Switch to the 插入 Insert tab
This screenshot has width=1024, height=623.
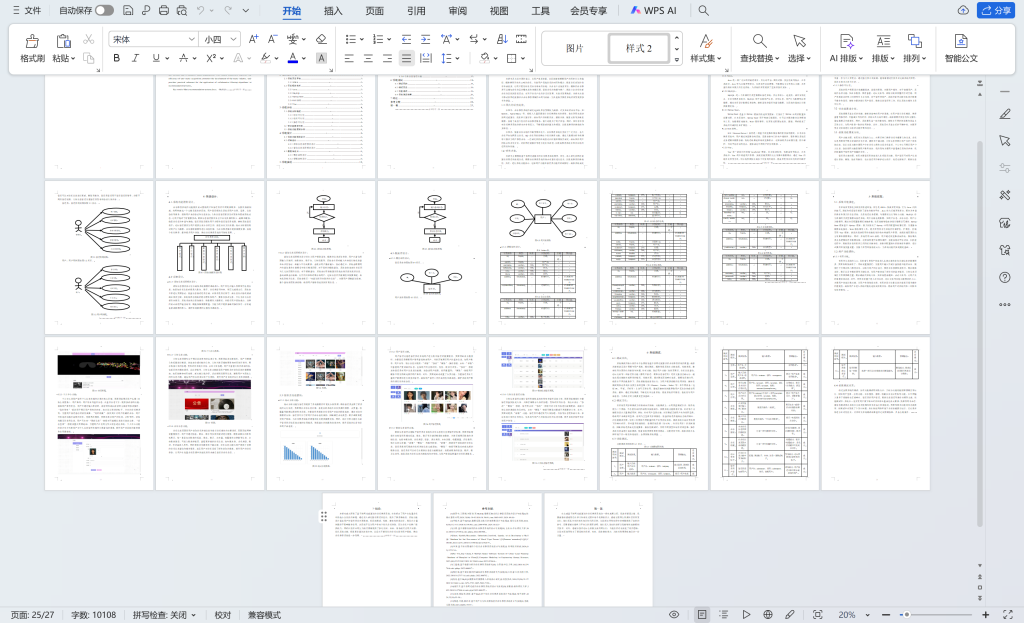point(333,10)
